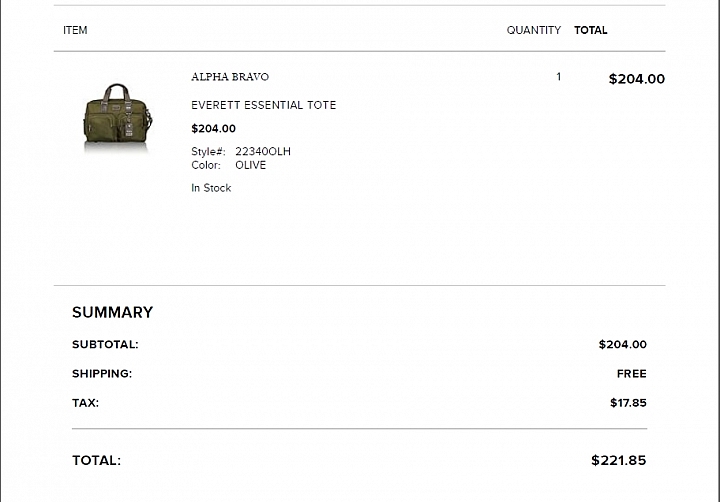The image size is (720, 502).
Task: Click the QUANTITY column header
Action: click(534, 30)
